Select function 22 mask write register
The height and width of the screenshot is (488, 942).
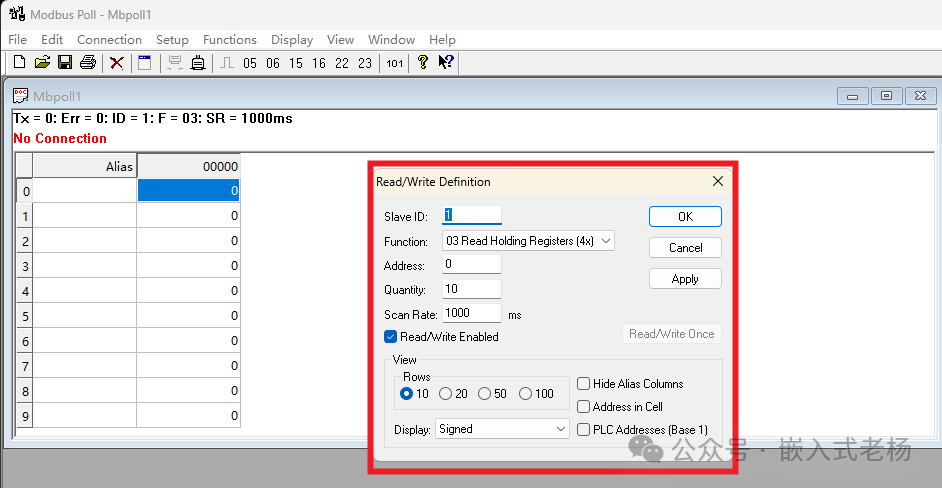tap(342, 63)
